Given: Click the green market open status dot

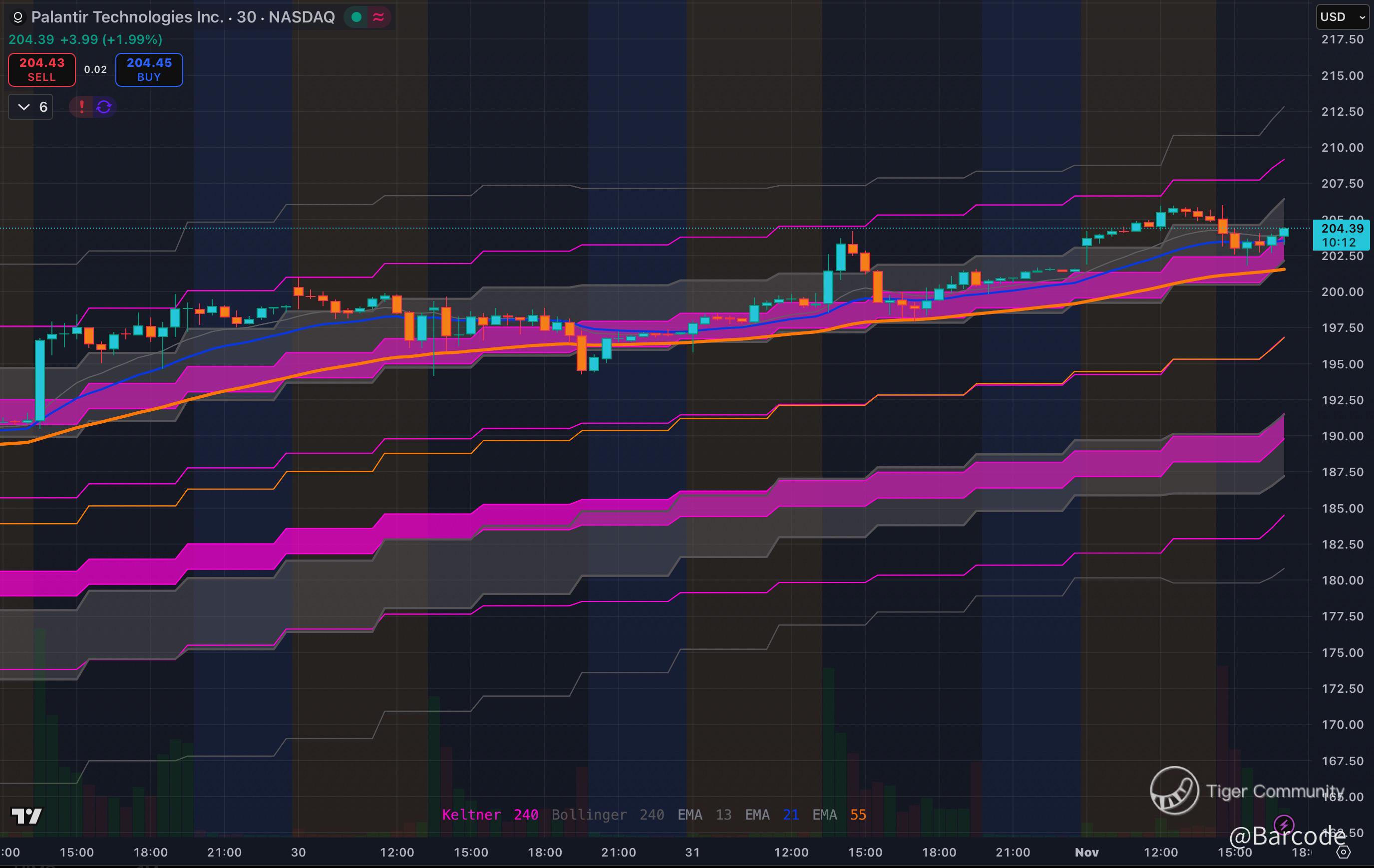Looking at the screenshot, I should pos(356,17).
